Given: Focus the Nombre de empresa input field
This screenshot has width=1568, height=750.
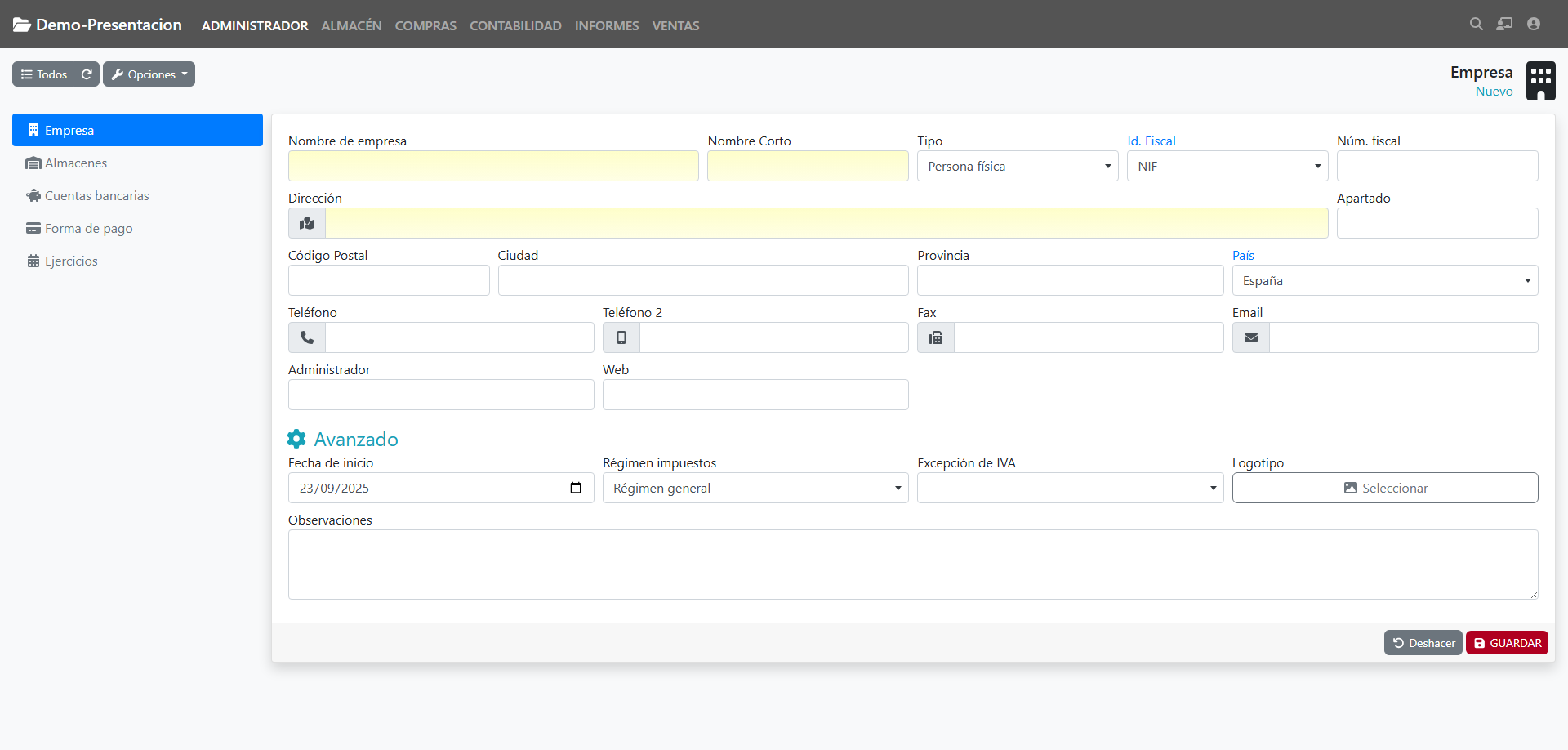Looking at the screenshot, I should coord(492,166).
